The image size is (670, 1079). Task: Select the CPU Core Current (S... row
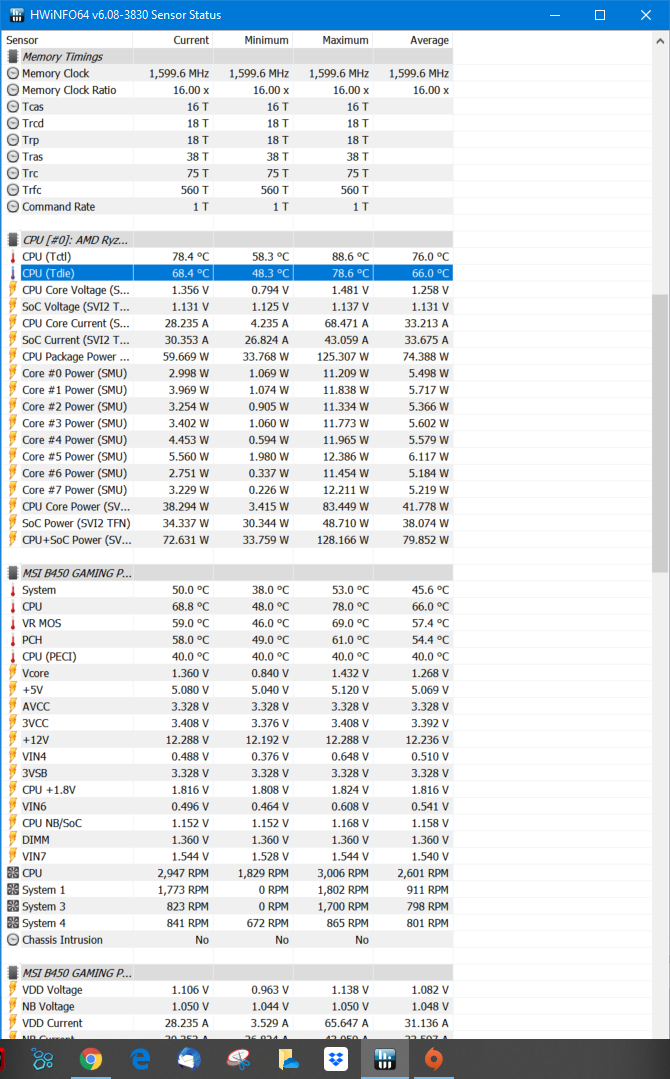(228, 323)
